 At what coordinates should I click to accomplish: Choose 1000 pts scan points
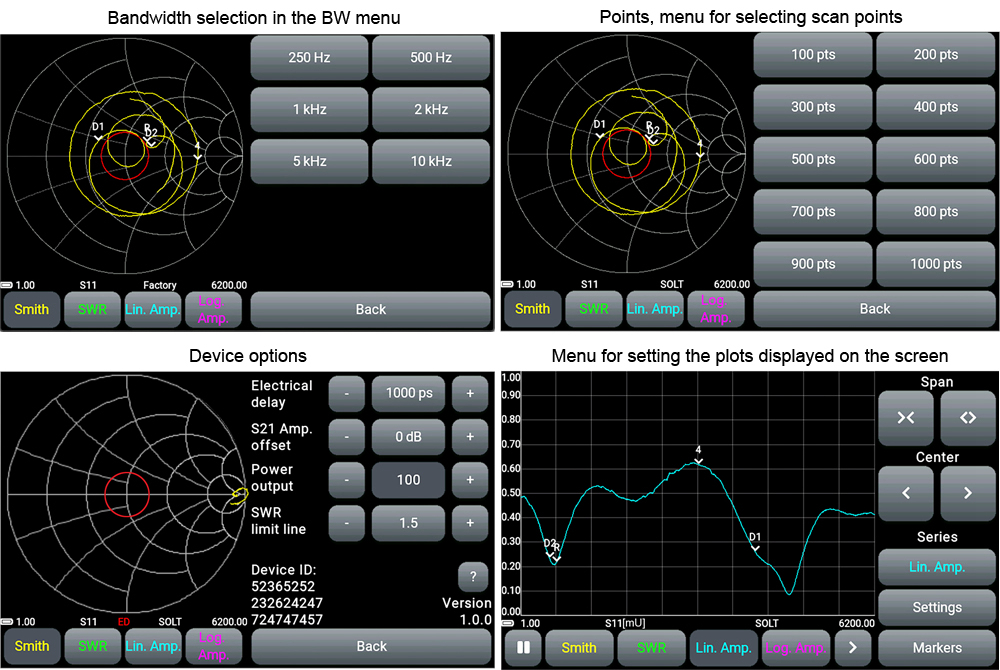tap(936, 264)
